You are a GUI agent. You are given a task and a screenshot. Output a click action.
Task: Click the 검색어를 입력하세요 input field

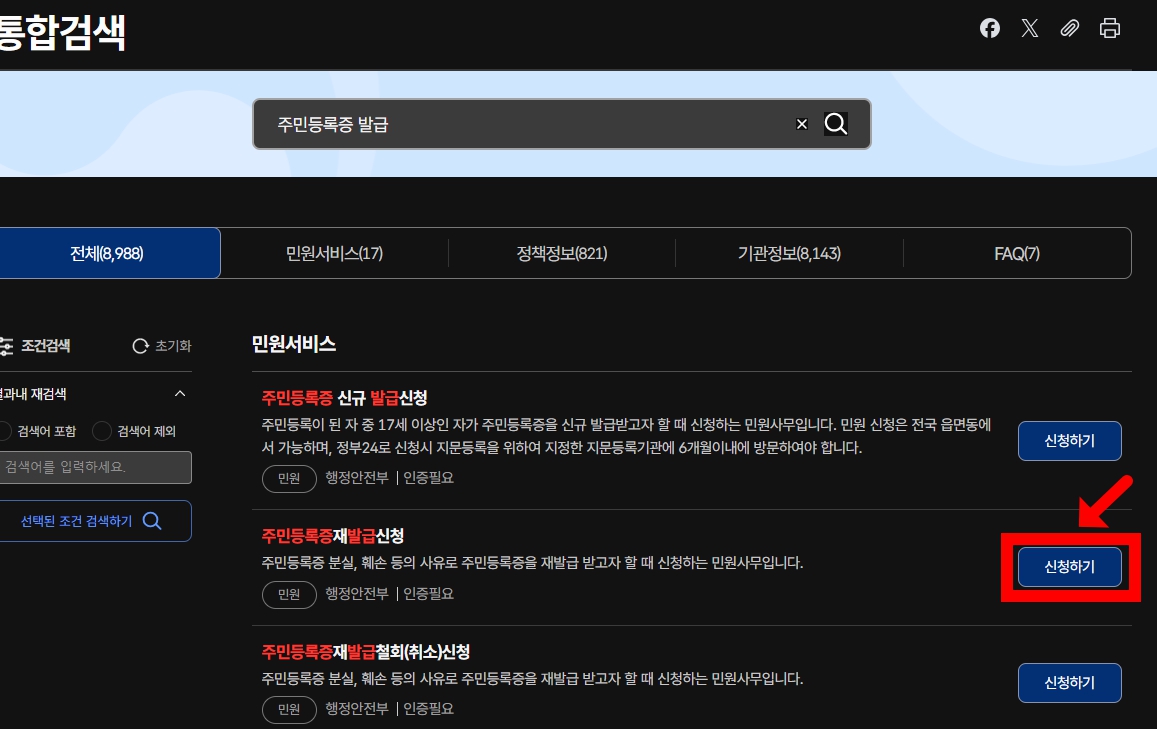click(x=95, y=467)
